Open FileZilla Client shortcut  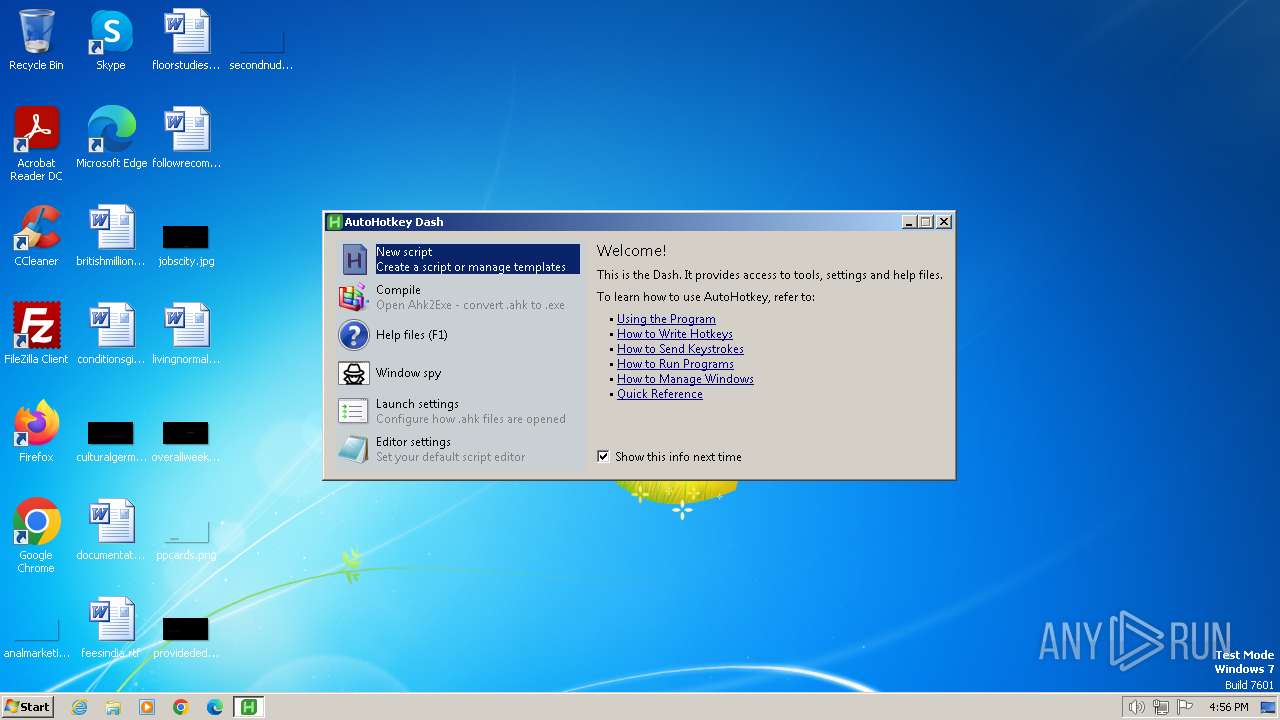(36, 326)
